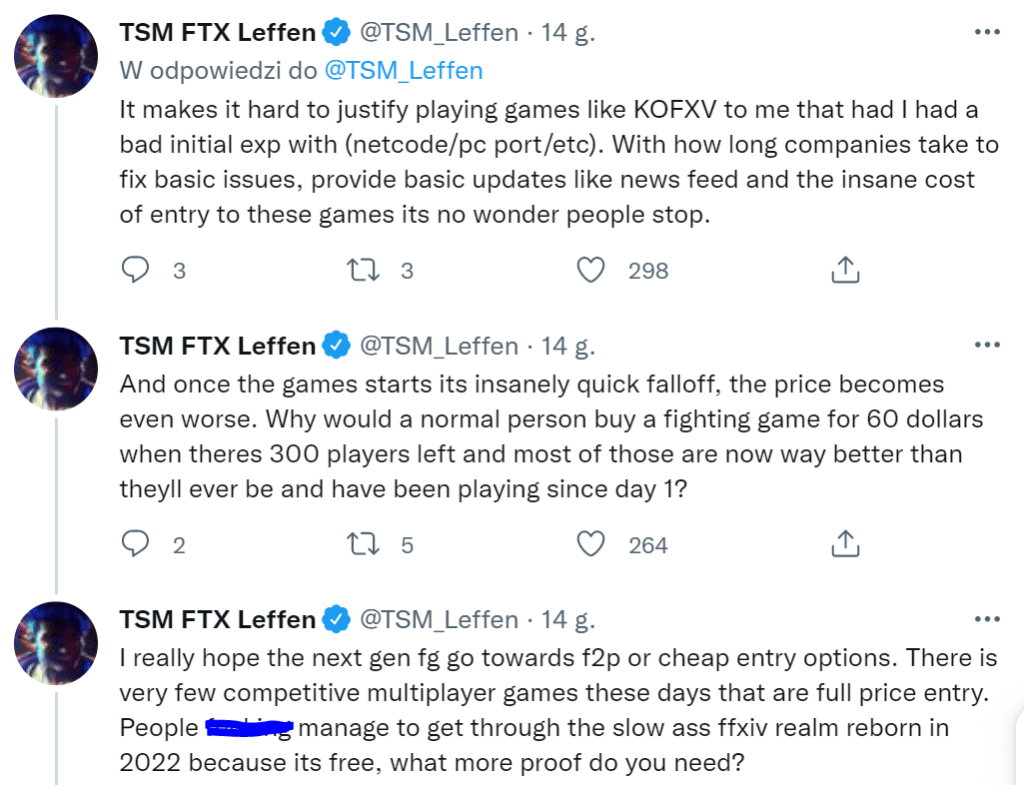Screen dimensions: 1024x785
Task: Like the tweet with 298 likes
Action: tap(592, 270)
